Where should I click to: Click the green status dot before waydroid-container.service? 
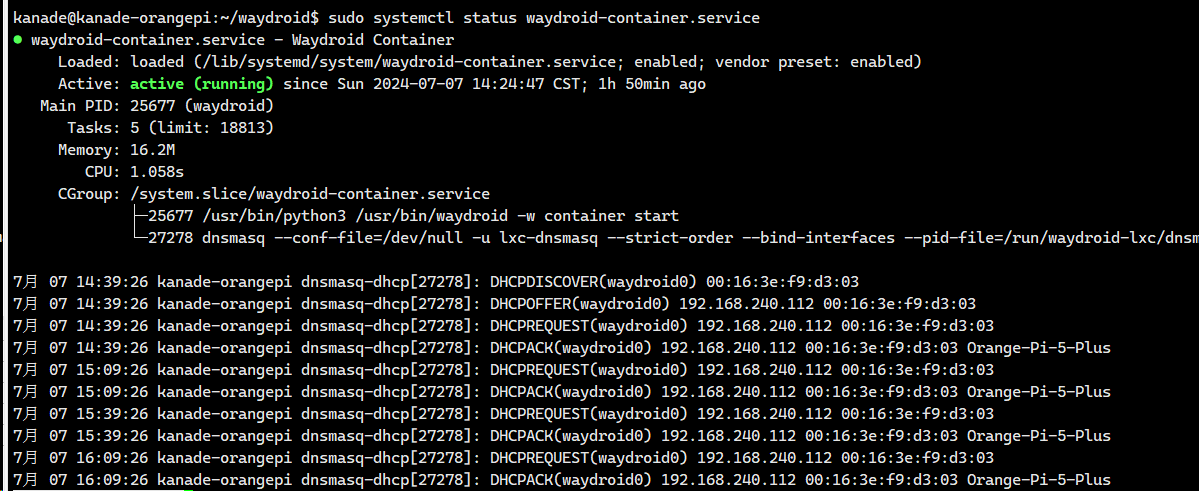click(19, 41)
